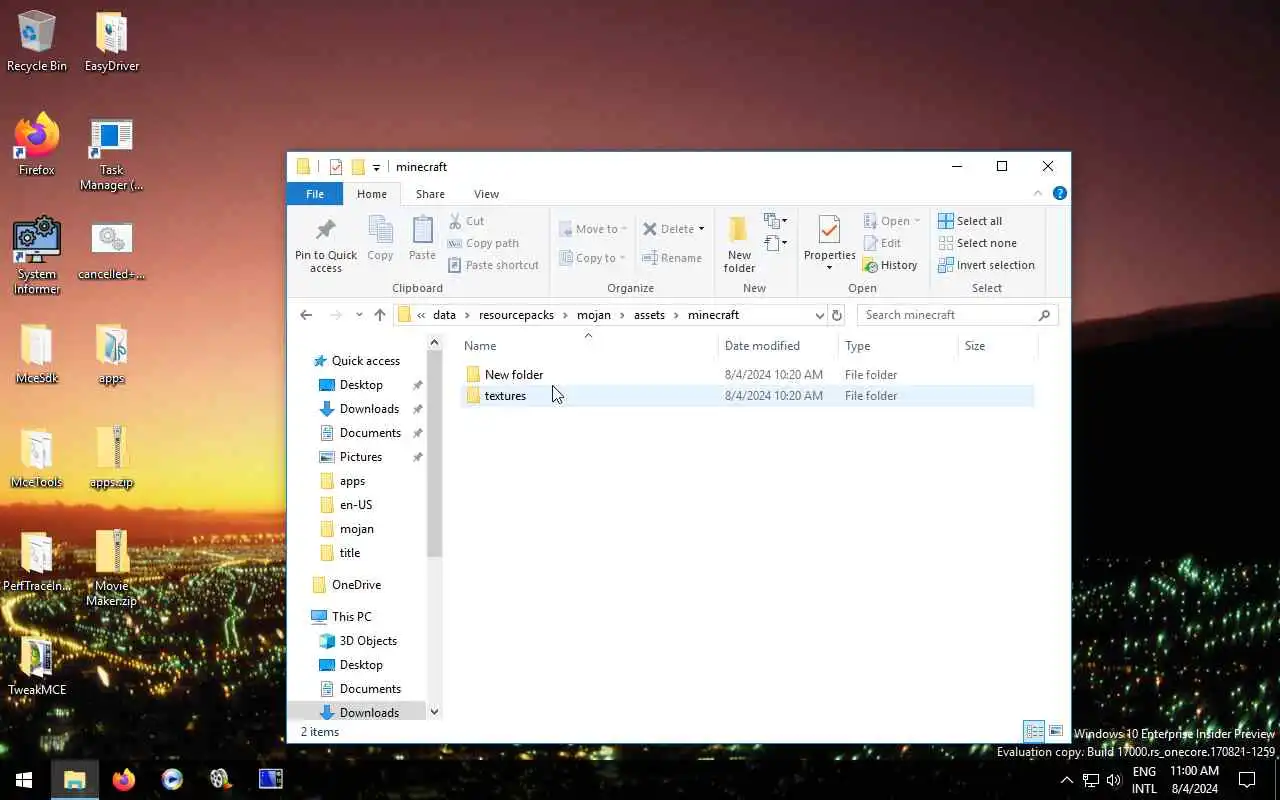Expand address bar history dropdown
Screen dimensions: 1280x800
coord(820,315)
